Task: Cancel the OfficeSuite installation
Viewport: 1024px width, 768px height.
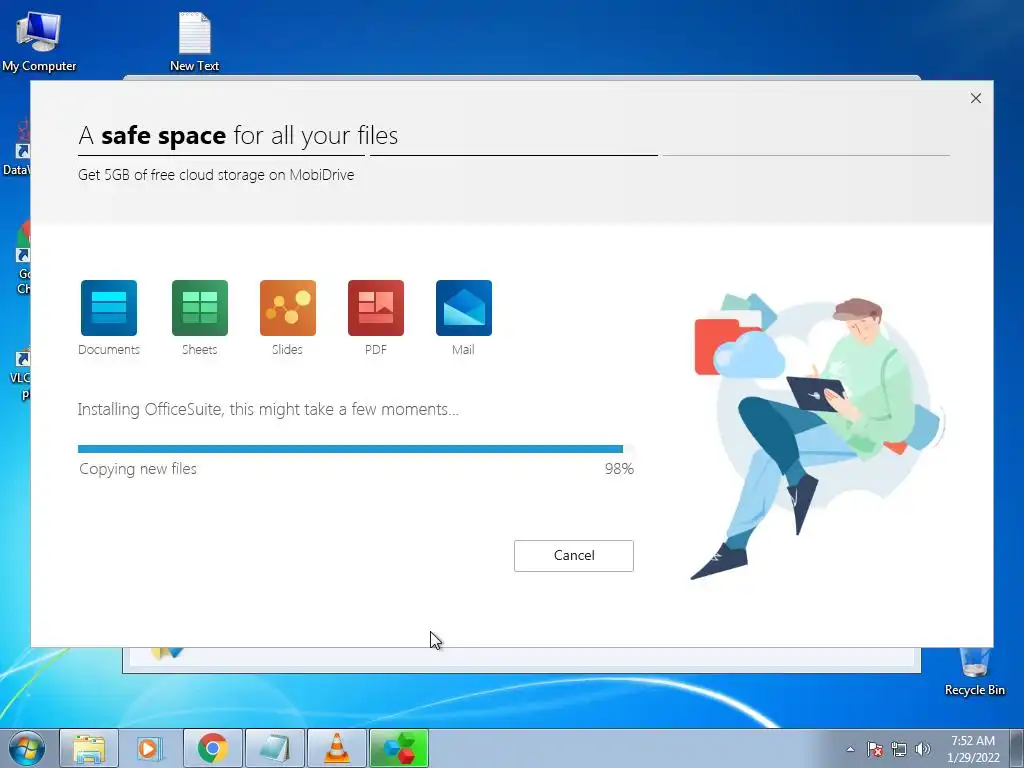Action: click(x=573, y=556)
